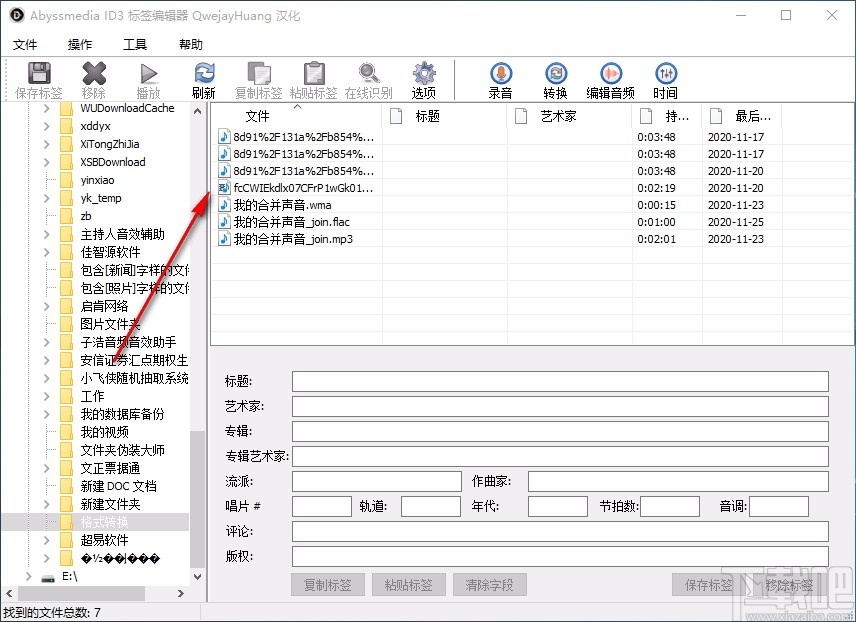856x622 pixels.
Task: Expand the 我的数据库备份 folder node
Action: tap(47, 414)
